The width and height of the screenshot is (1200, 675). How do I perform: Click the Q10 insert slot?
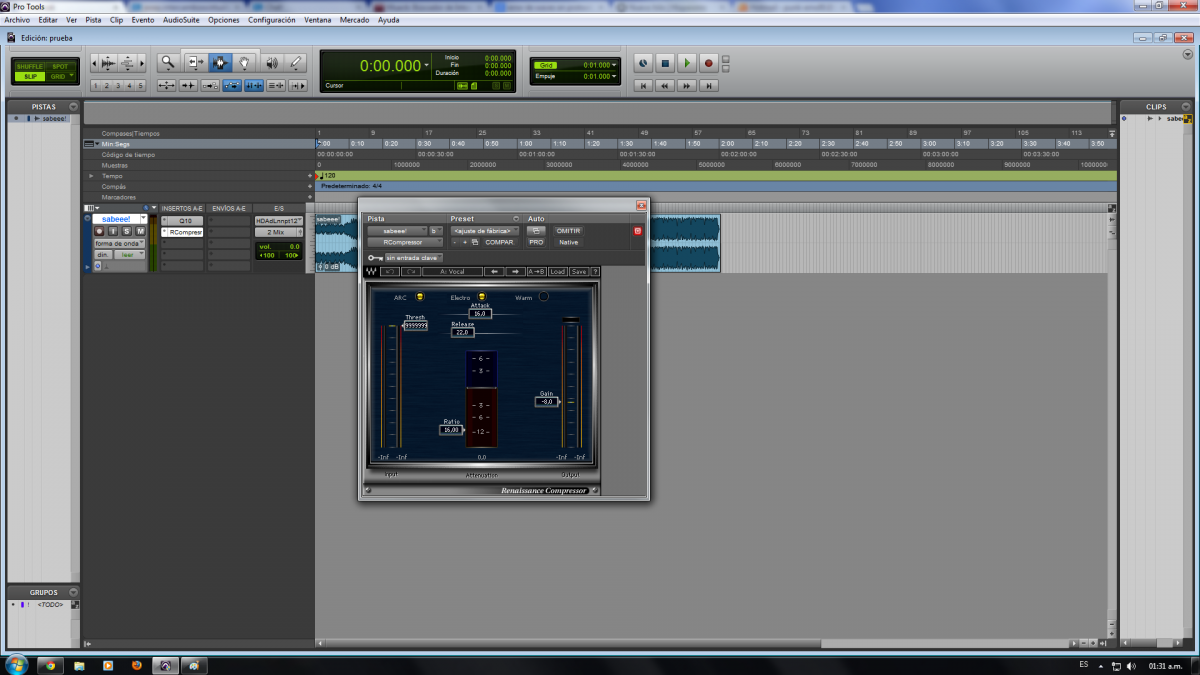pos(185,220)
